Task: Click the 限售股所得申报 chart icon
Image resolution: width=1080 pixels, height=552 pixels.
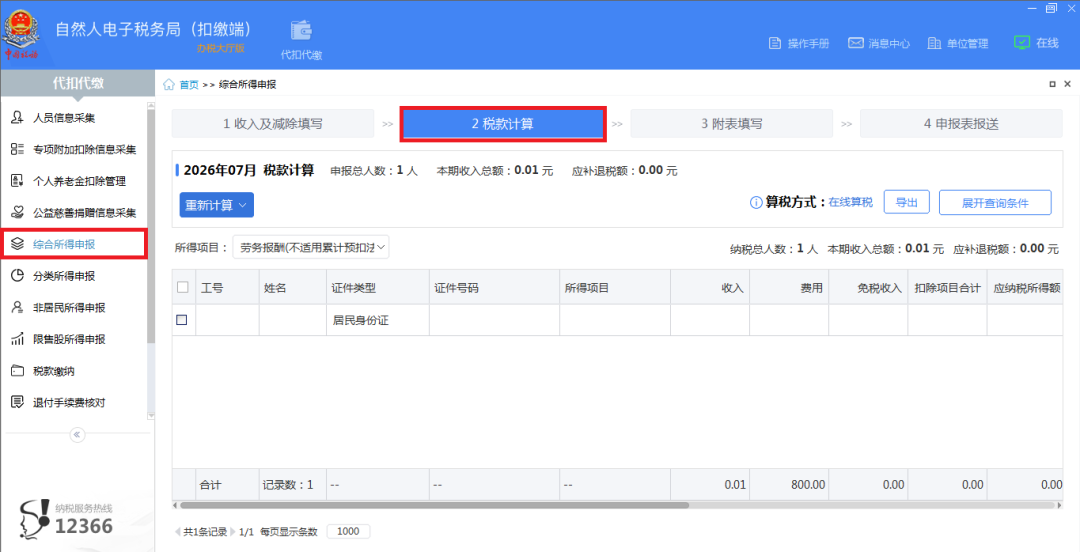Action: click(17, 339)
